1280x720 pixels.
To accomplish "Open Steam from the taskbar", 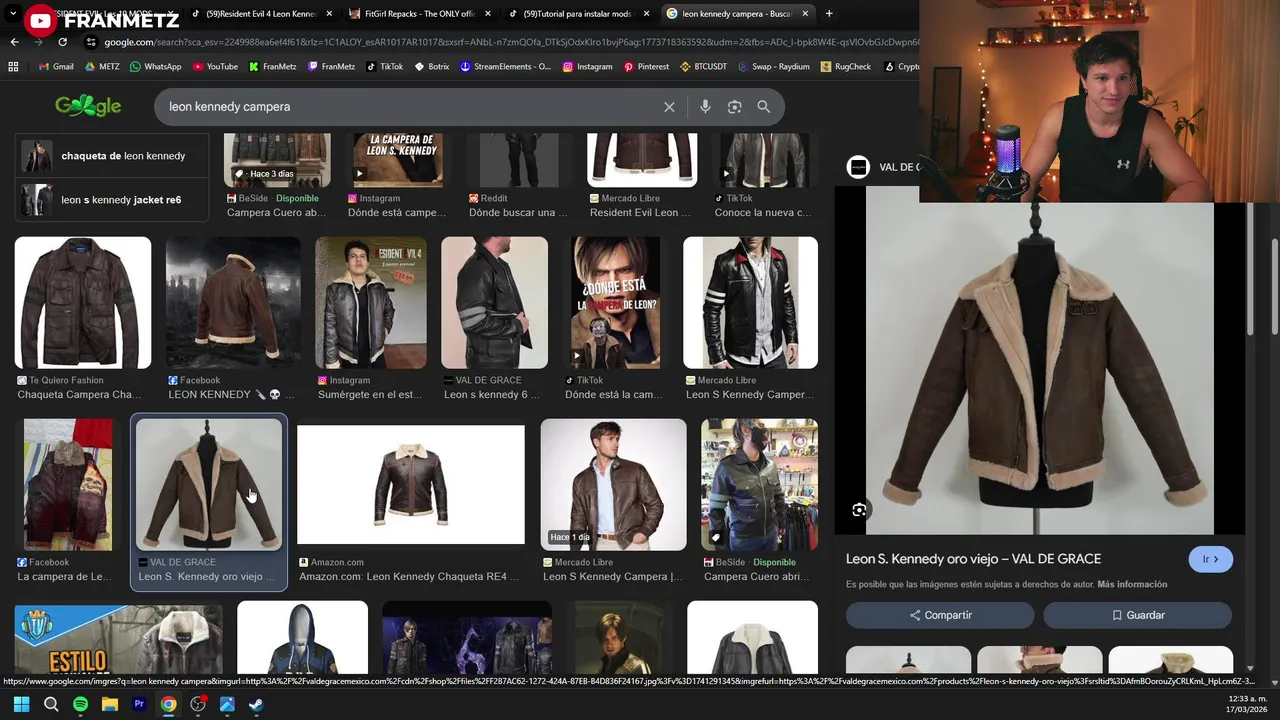I will [256, 704].
